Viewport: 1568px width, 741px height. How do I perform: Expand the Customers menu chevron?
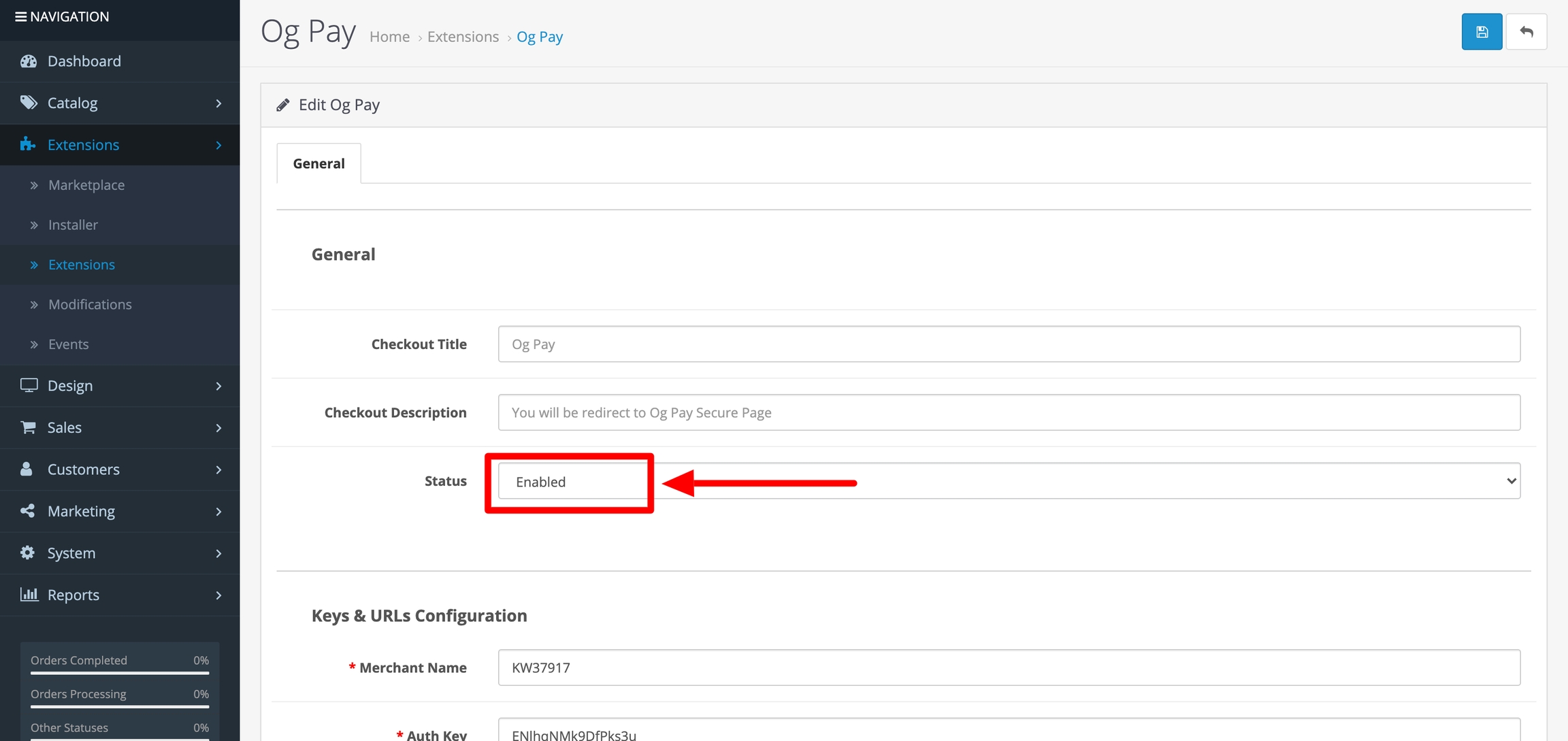(x=218, y=470)
